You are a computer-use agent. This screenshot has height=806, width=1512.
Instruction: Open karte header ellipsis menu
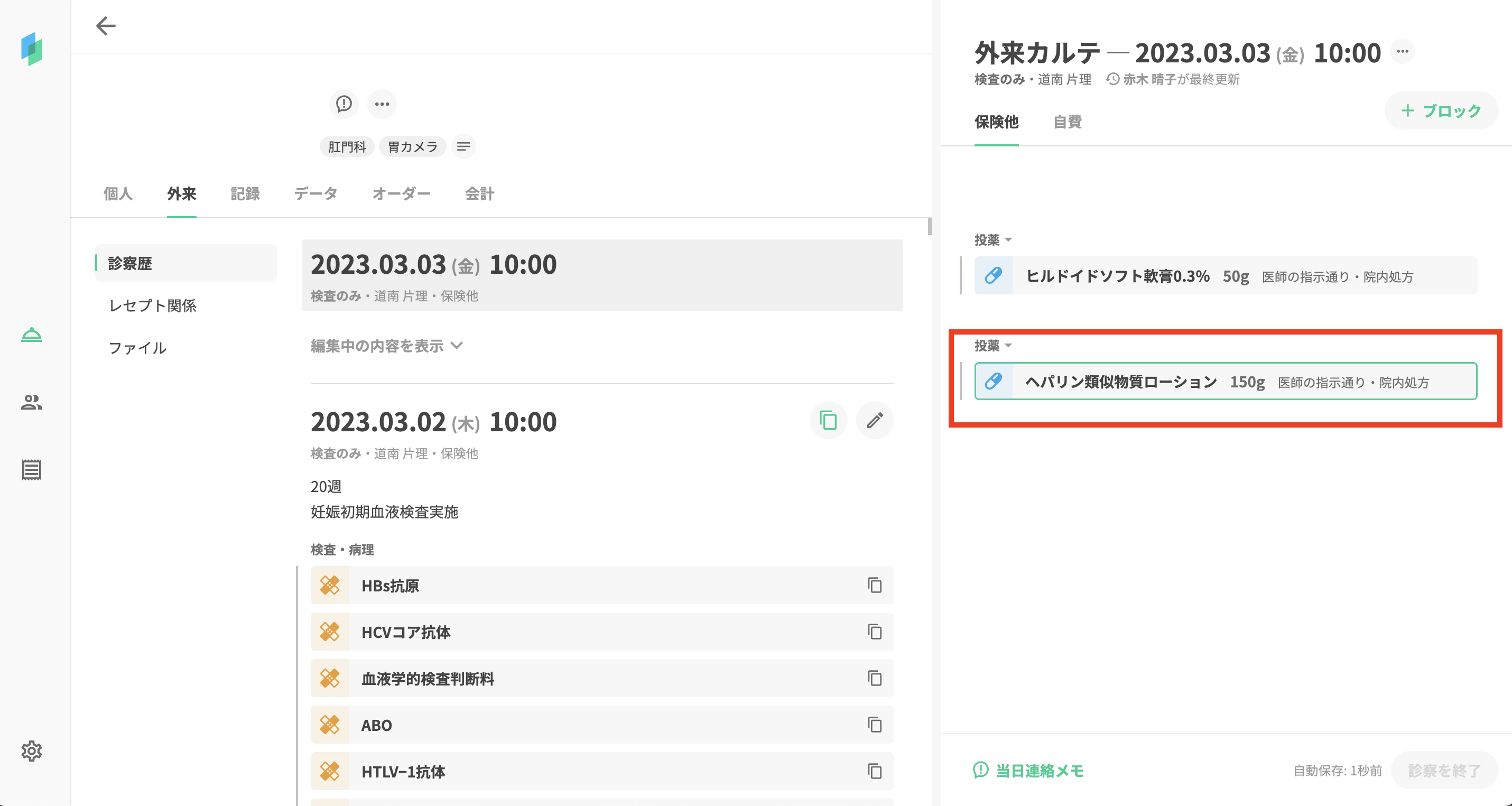pos(1402,52)
